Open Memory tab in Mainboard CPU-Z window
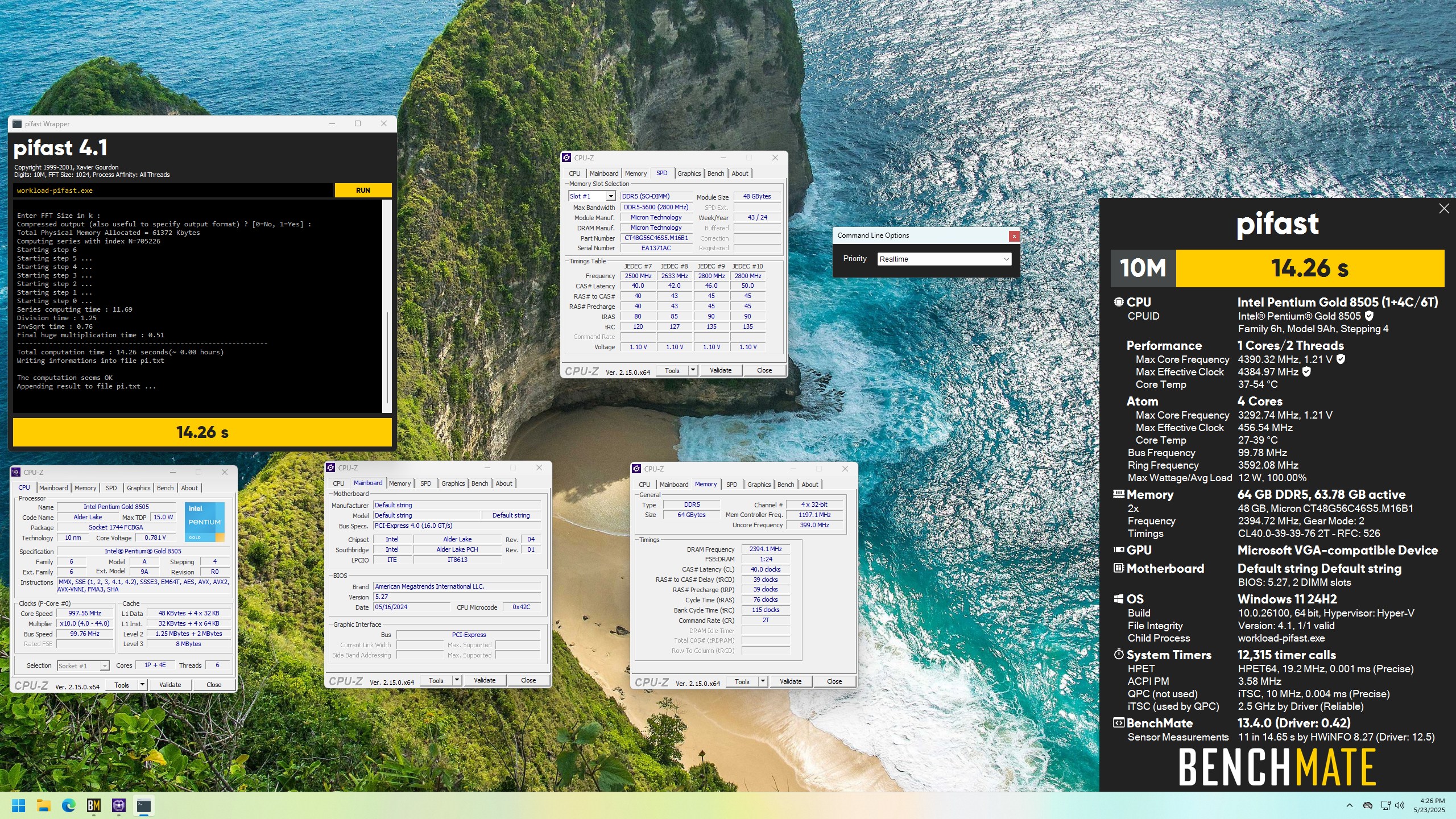 [x=400, y=483]
